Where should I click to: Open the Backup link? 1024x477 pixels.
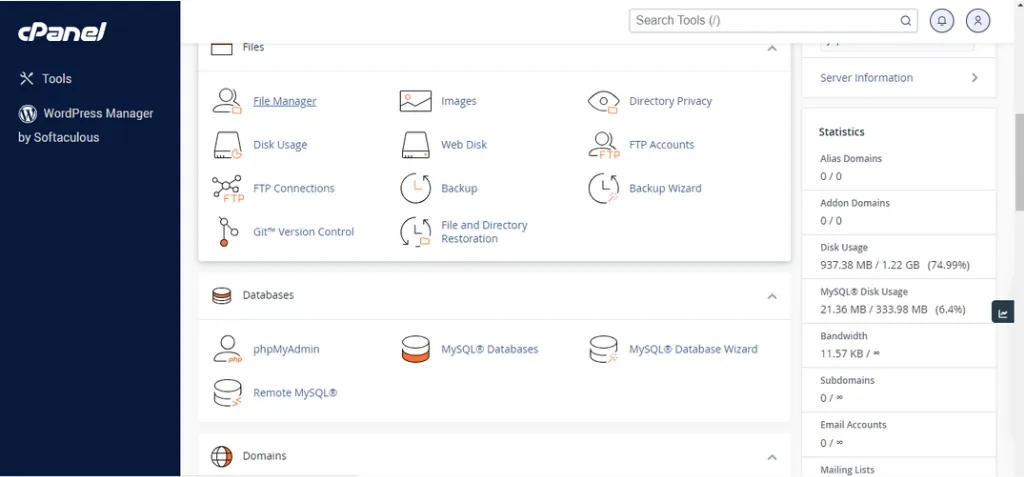tap(459, 188)
